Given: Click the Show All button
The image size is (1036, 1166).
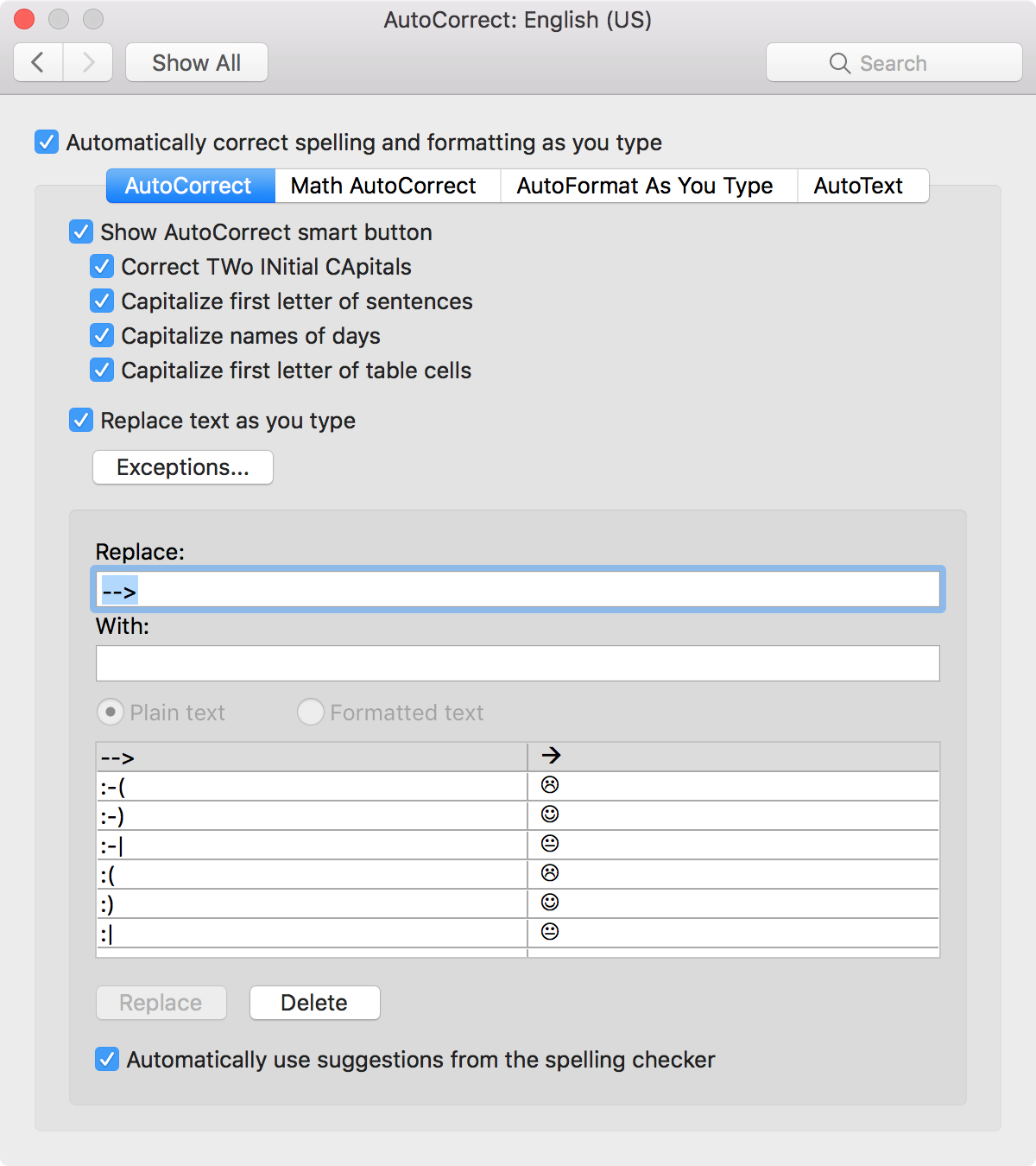Looking at the screenshot, I should tap(196, 63).
